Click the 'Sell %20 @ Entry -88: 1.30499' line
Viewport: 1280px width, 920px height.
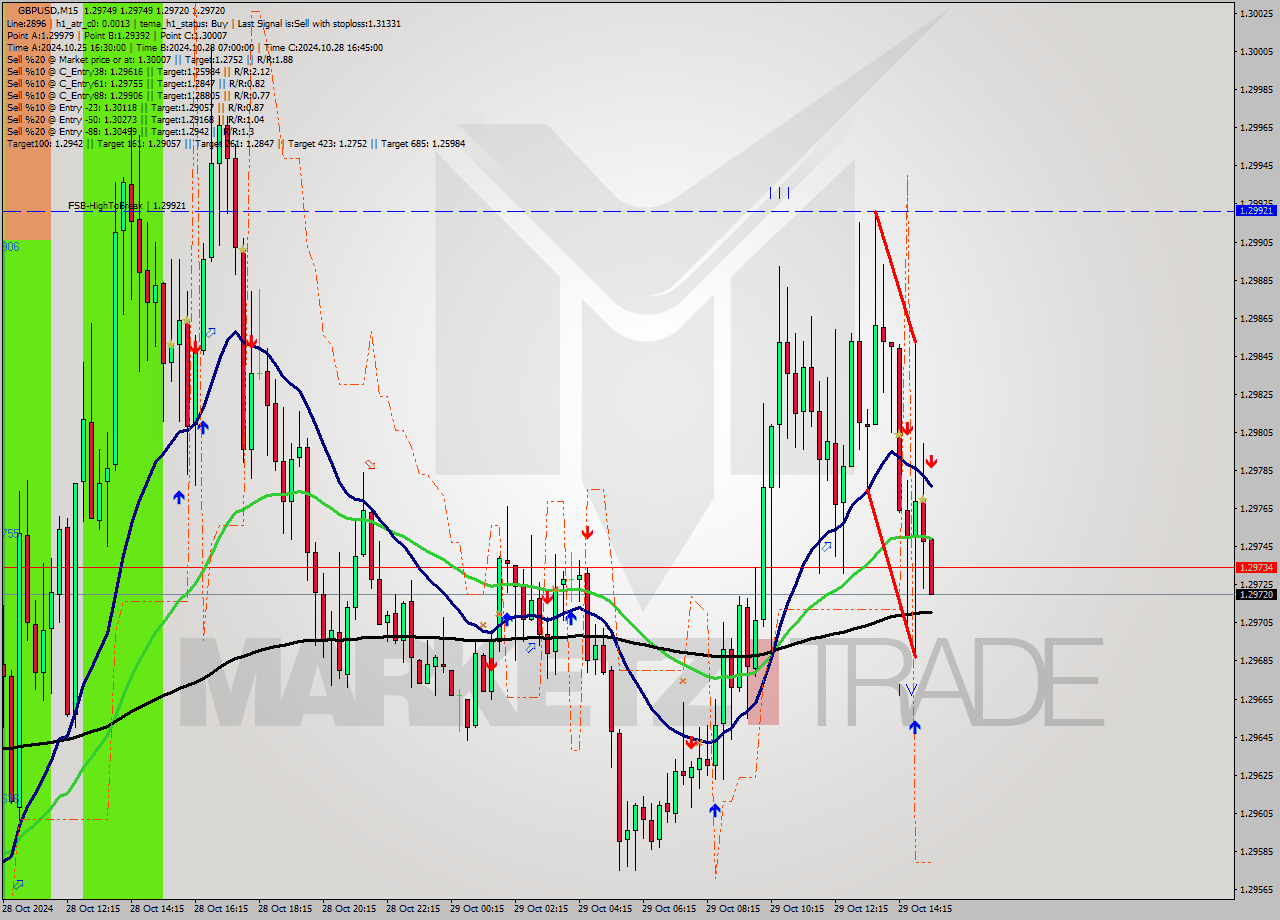click(x=130, y=131)
